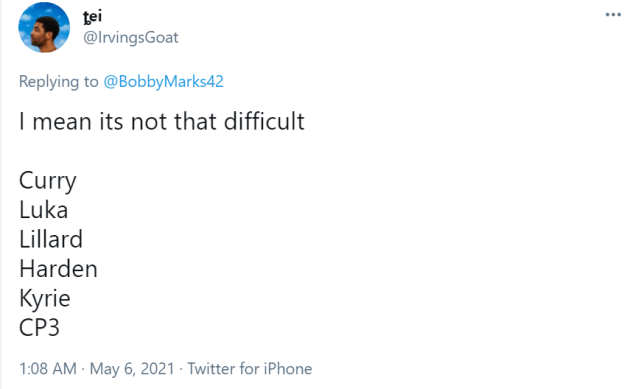Click the May 6, 2021 date
641x389 pixels.
coord(132,369)
